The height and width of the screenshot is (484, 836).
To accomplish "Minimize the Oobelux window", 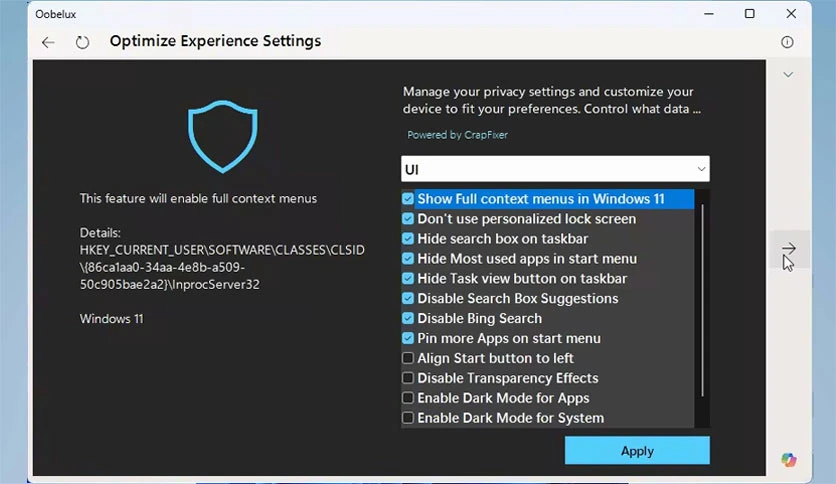I will [709, 14].
